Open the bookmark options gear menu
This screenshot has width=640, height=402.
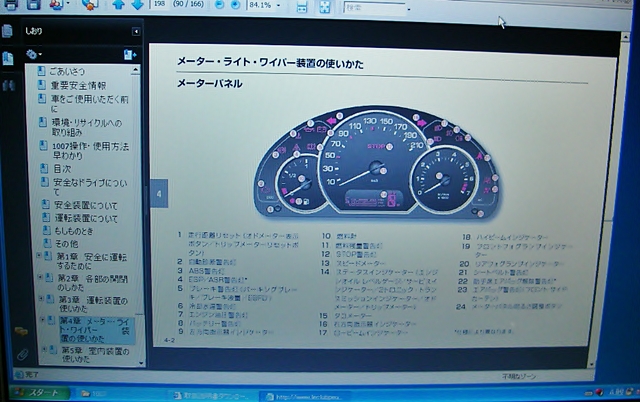point(33,54)
